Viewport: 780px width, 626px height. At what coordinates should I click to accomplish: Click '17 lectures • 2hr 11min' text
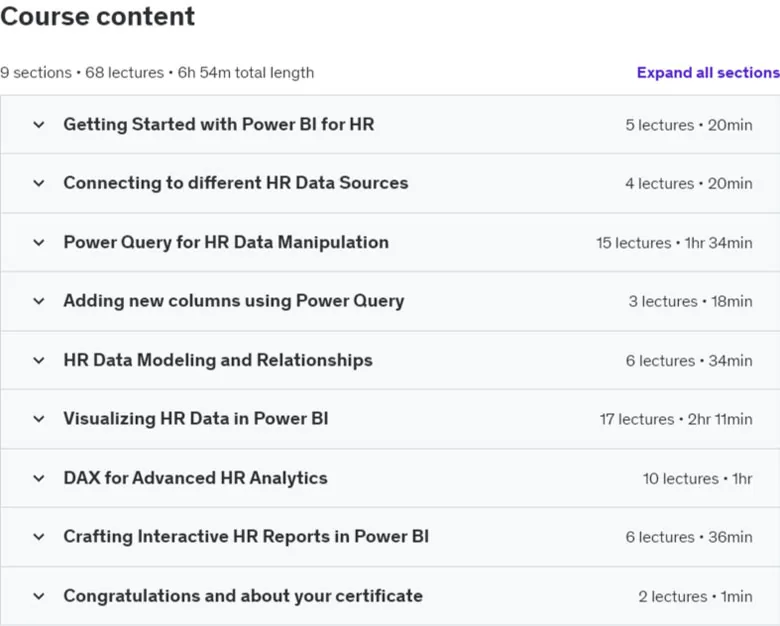[x=676, y=419]
